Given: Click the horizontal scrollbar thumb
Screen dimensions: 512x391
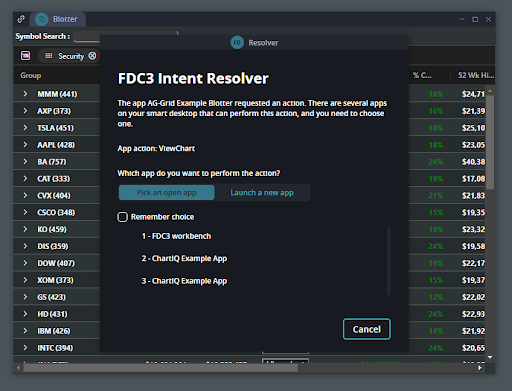Looking at the screenshot, I should tap(160, 368).
